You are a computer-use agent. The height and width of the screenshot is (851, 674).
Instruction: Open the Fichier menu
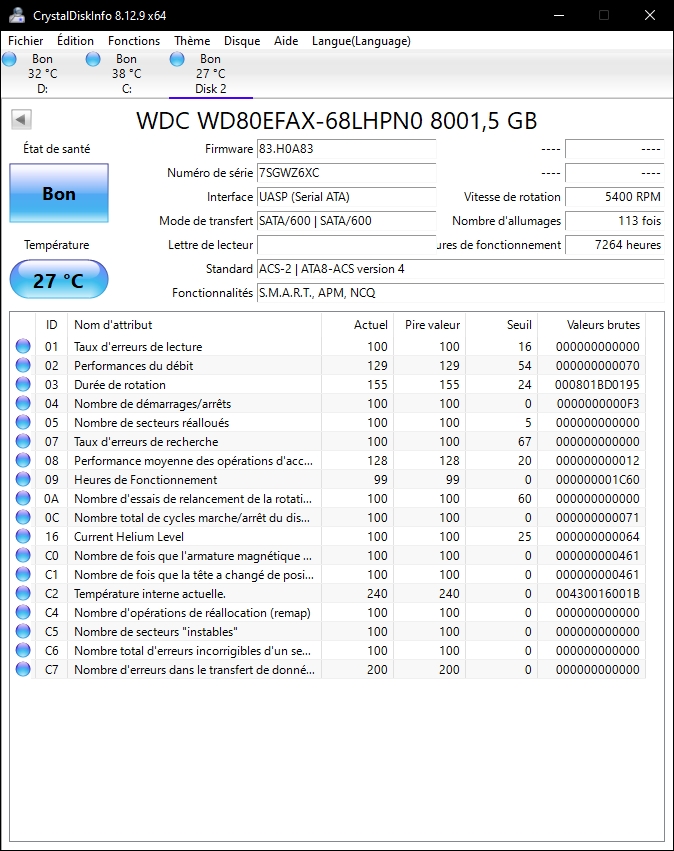pyautogui.click(x=26, y=41)
